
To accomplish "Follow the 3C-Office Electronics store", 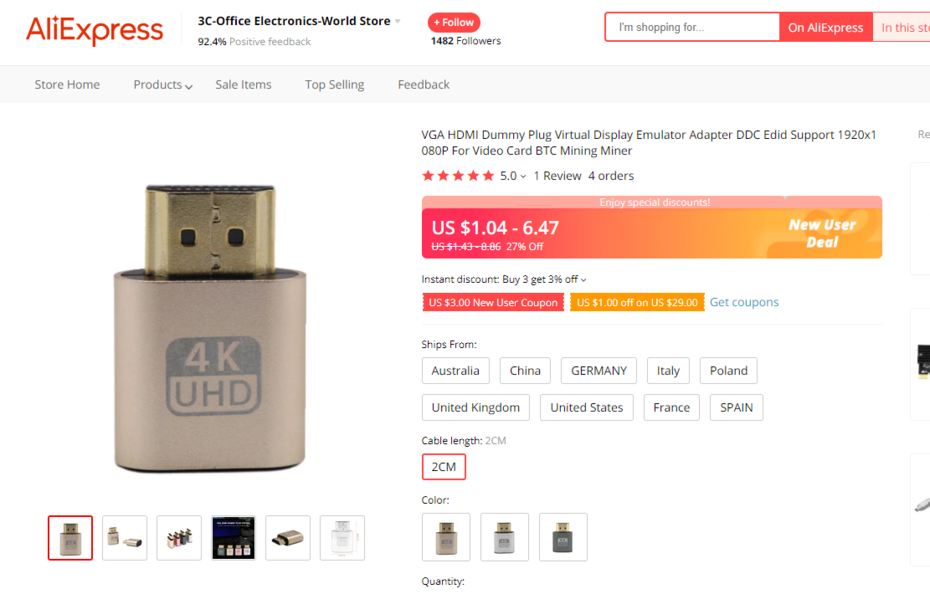I will [454, 22].
